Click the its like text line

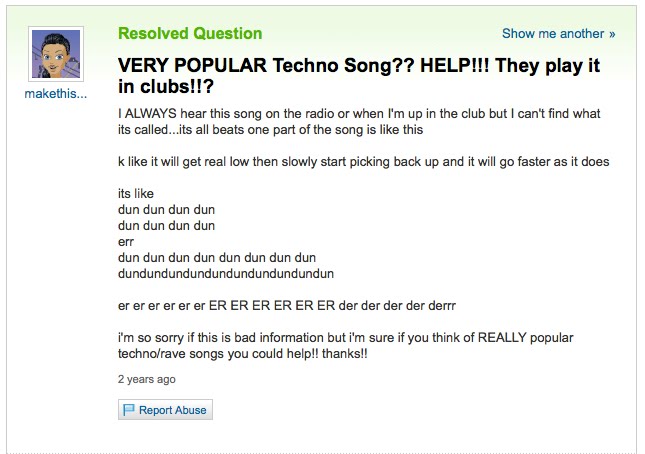point(136,193)
